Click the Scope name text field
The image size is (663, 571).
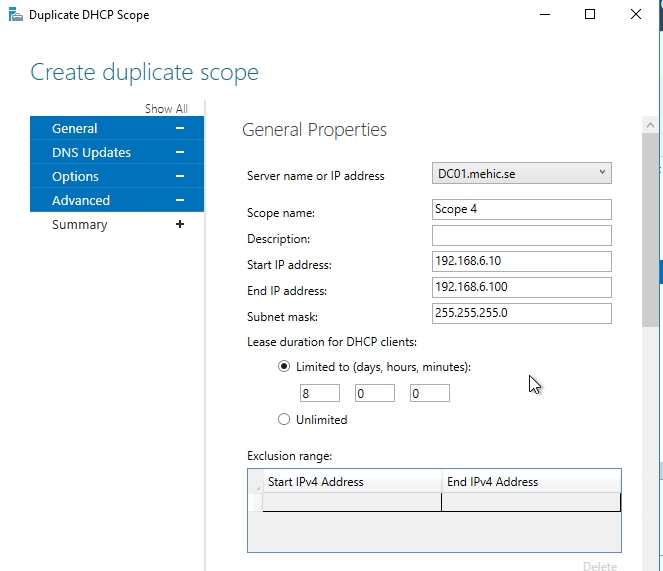coord(521,209)
